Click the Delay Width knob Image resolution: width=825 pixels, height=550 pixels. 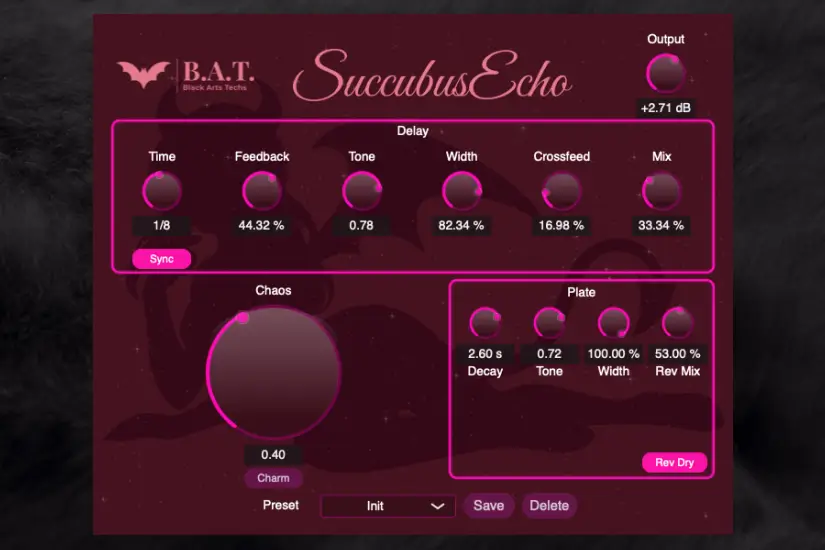pyautogui.click(x=461, y=191)
